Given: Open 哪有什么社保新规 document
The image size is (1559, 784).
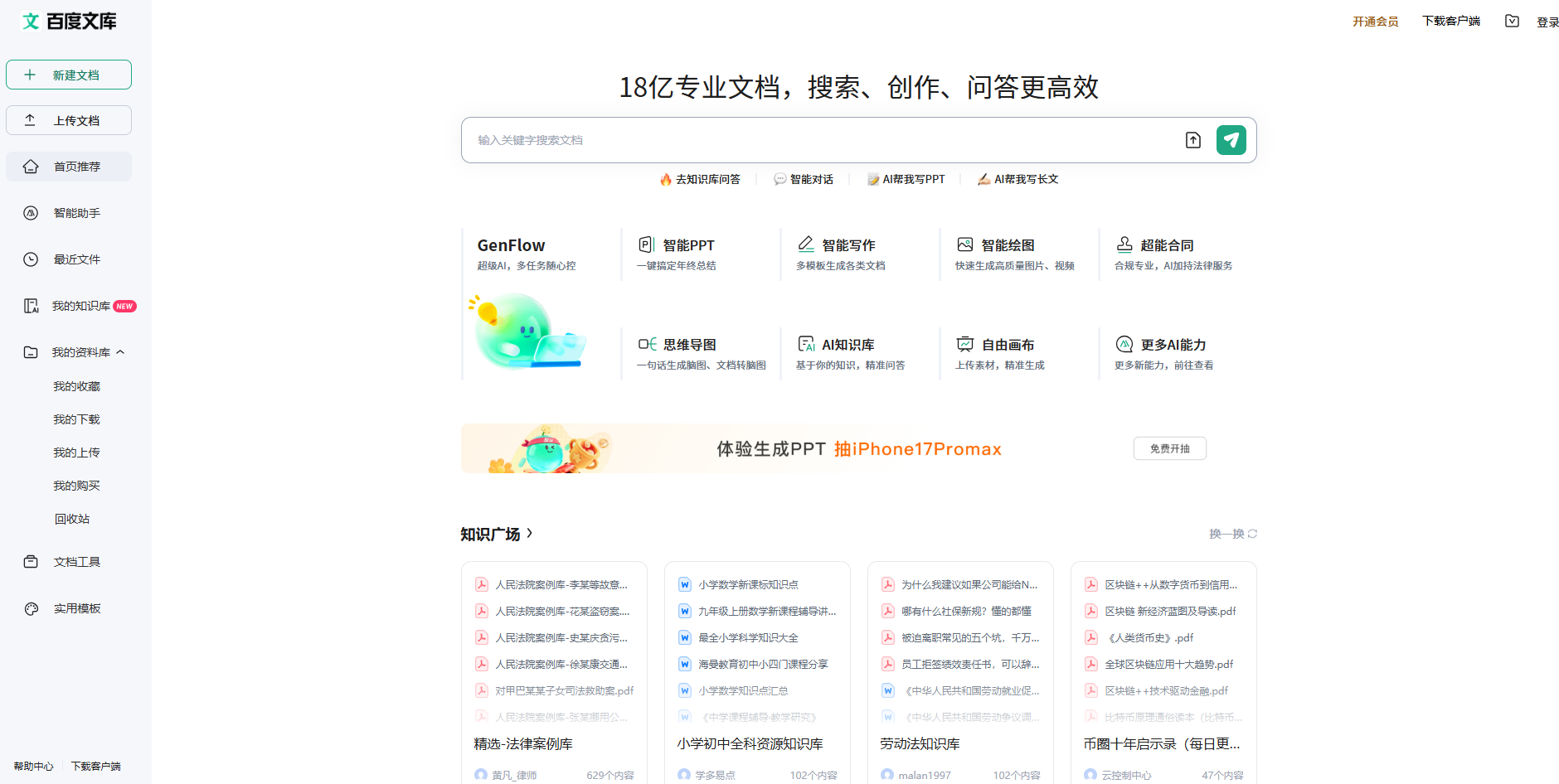Looking at the screenshot, I should (967, 612).
